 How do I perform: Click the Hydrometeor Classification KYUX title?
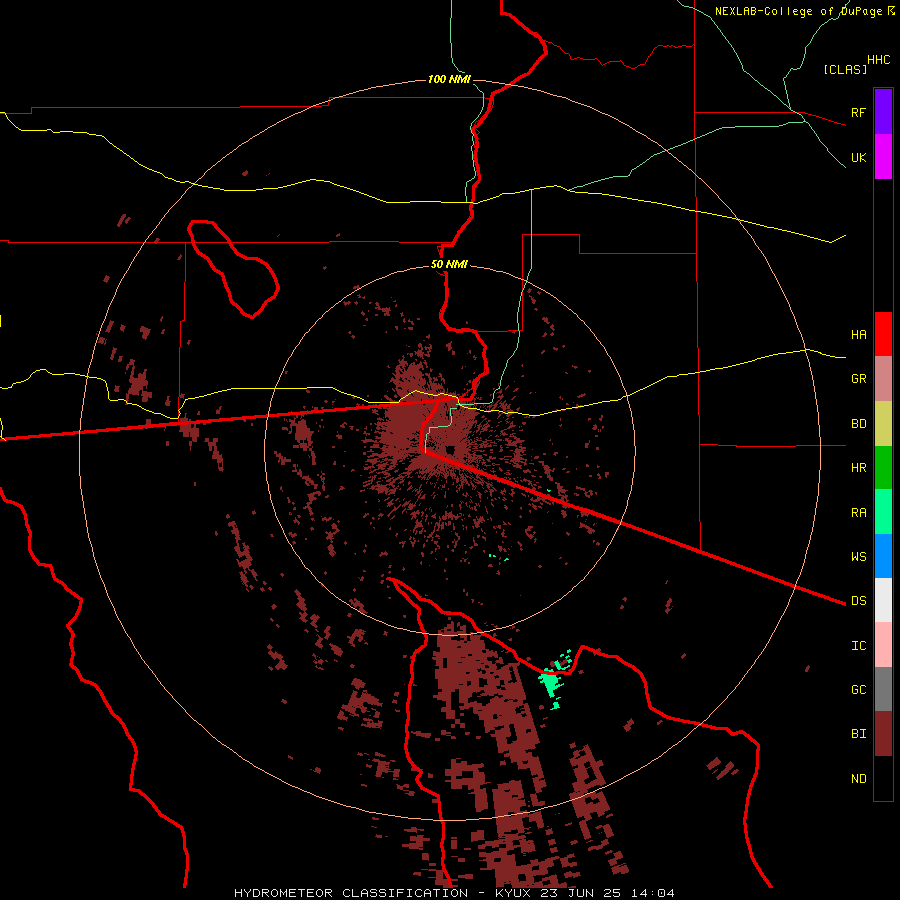click(454, 893)
